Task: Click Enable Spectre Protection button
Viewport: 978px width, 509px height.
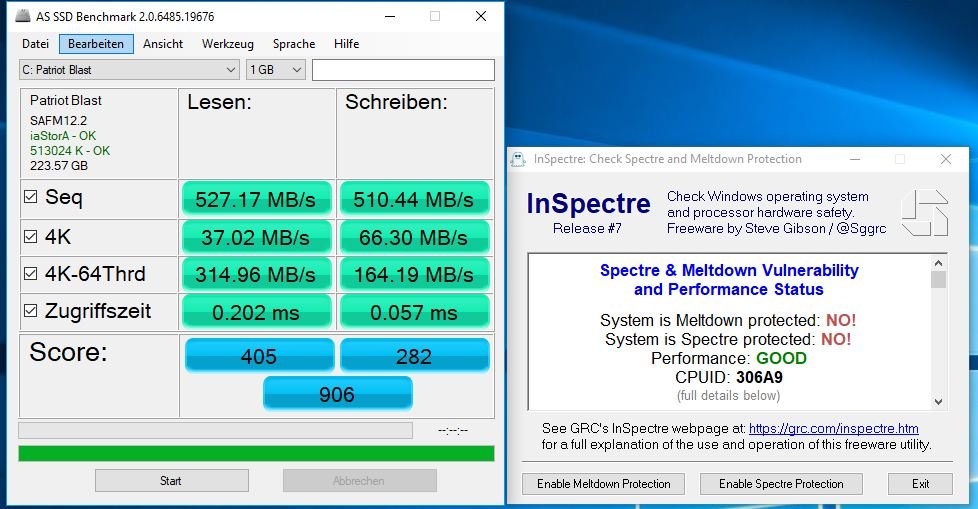Action: [x=781, y=484]
